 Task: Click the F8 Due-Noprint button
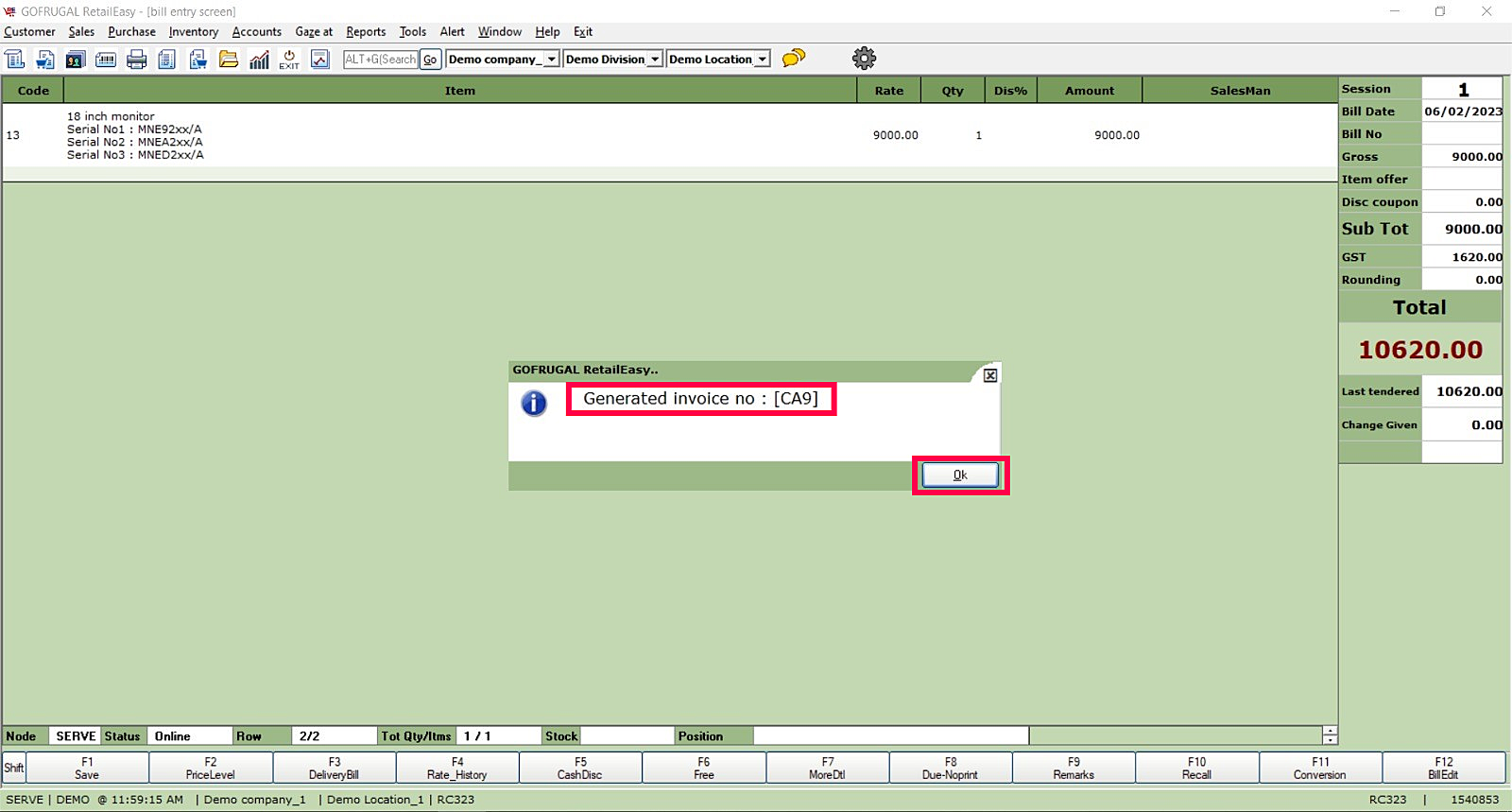[x=951, y=768]
